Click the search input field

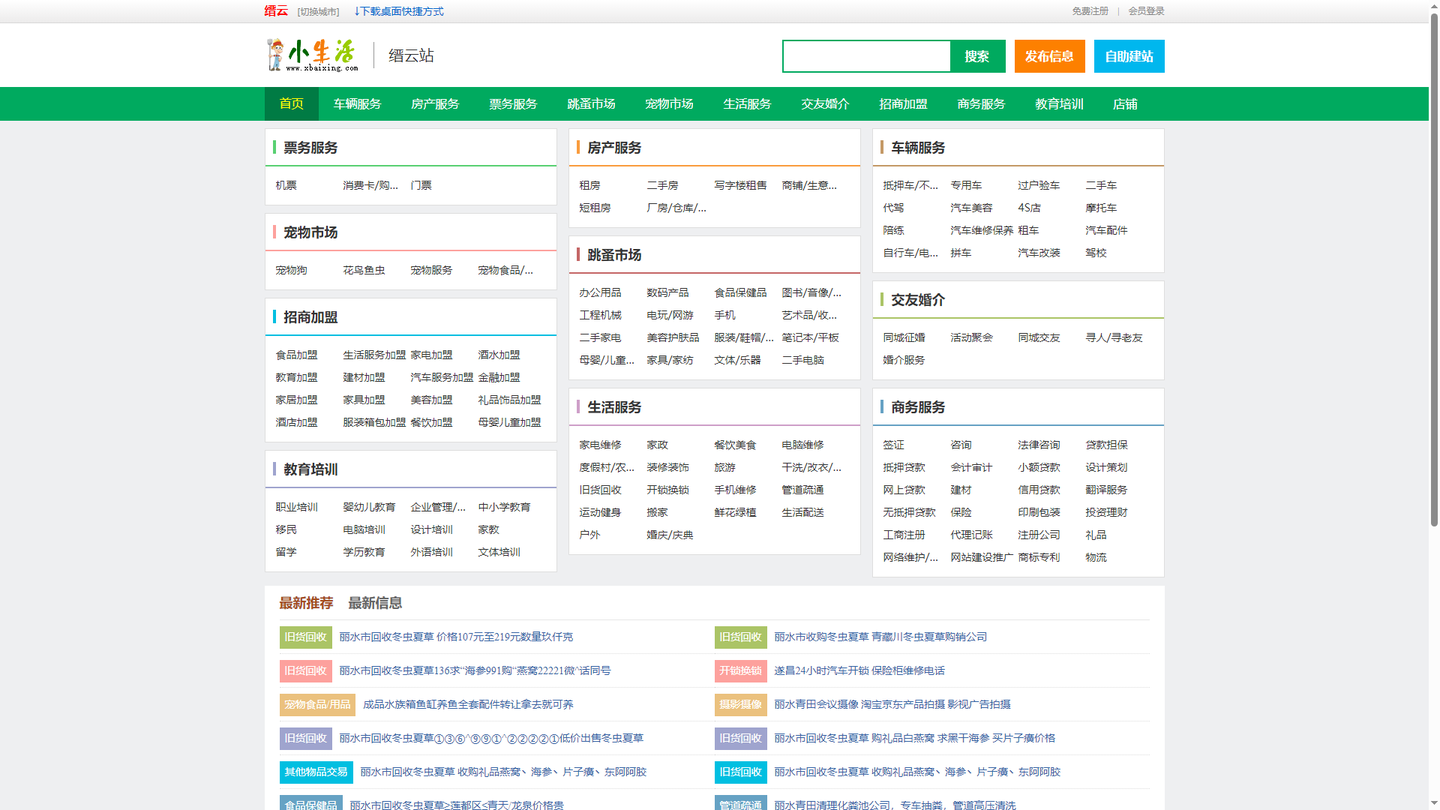(x=866, y=56)
